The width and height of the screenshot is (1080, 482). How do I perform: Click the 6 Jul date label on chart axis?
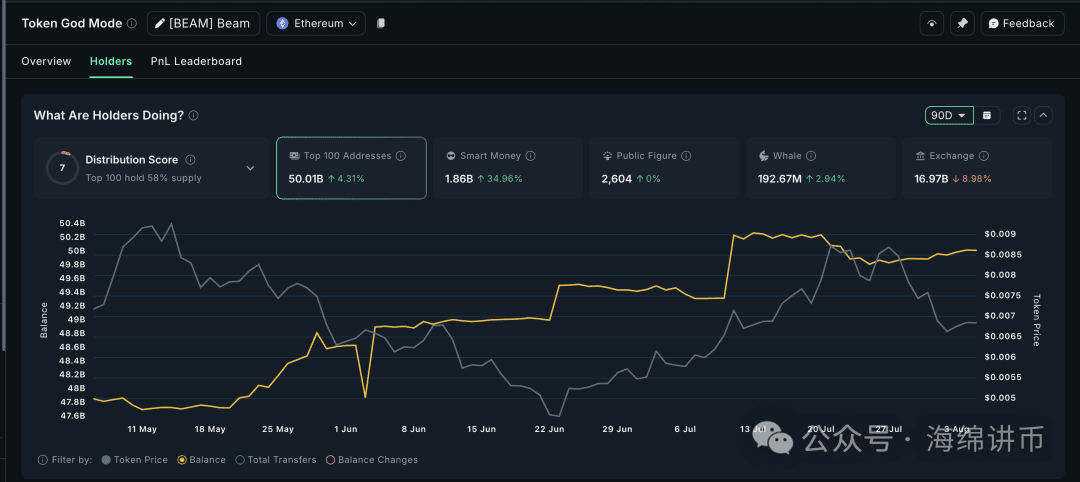point(685,429)
